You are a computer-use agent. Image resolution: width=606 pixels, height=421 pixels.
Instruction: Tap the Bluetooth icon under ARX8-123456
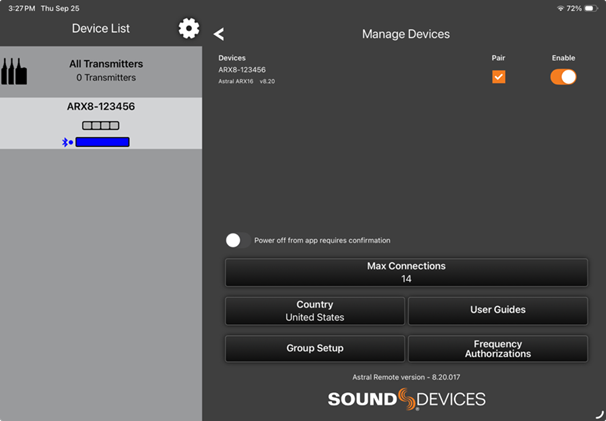67,142
